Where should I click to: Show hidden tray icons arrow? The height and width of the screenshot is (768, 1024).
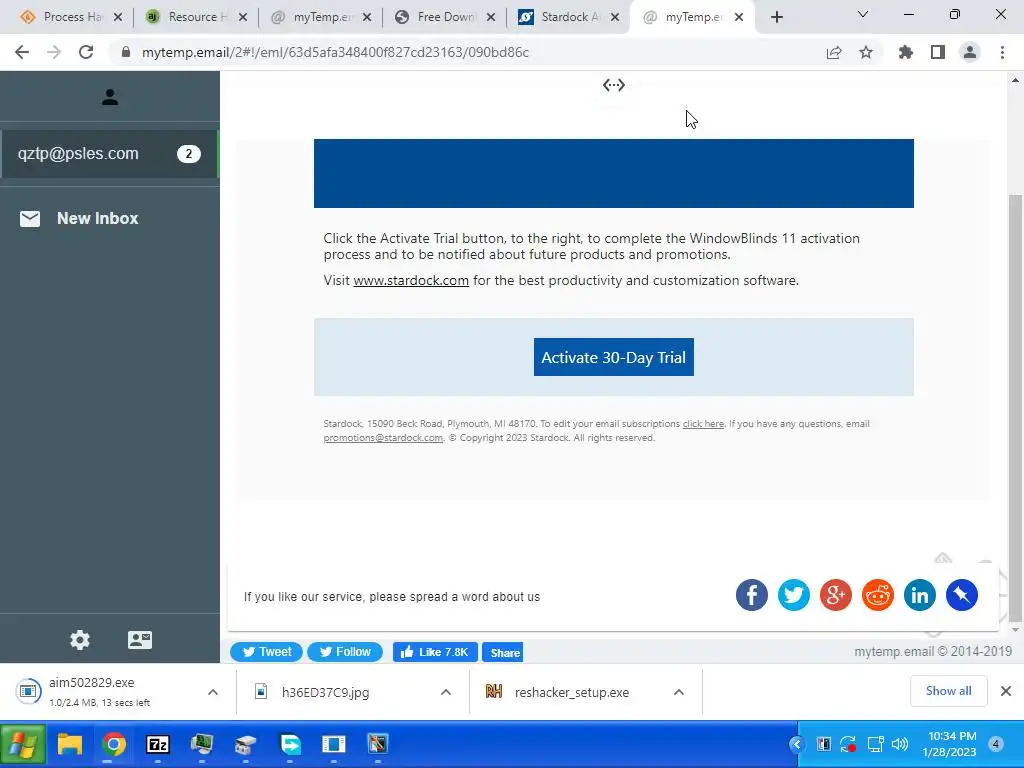[796, 744]
